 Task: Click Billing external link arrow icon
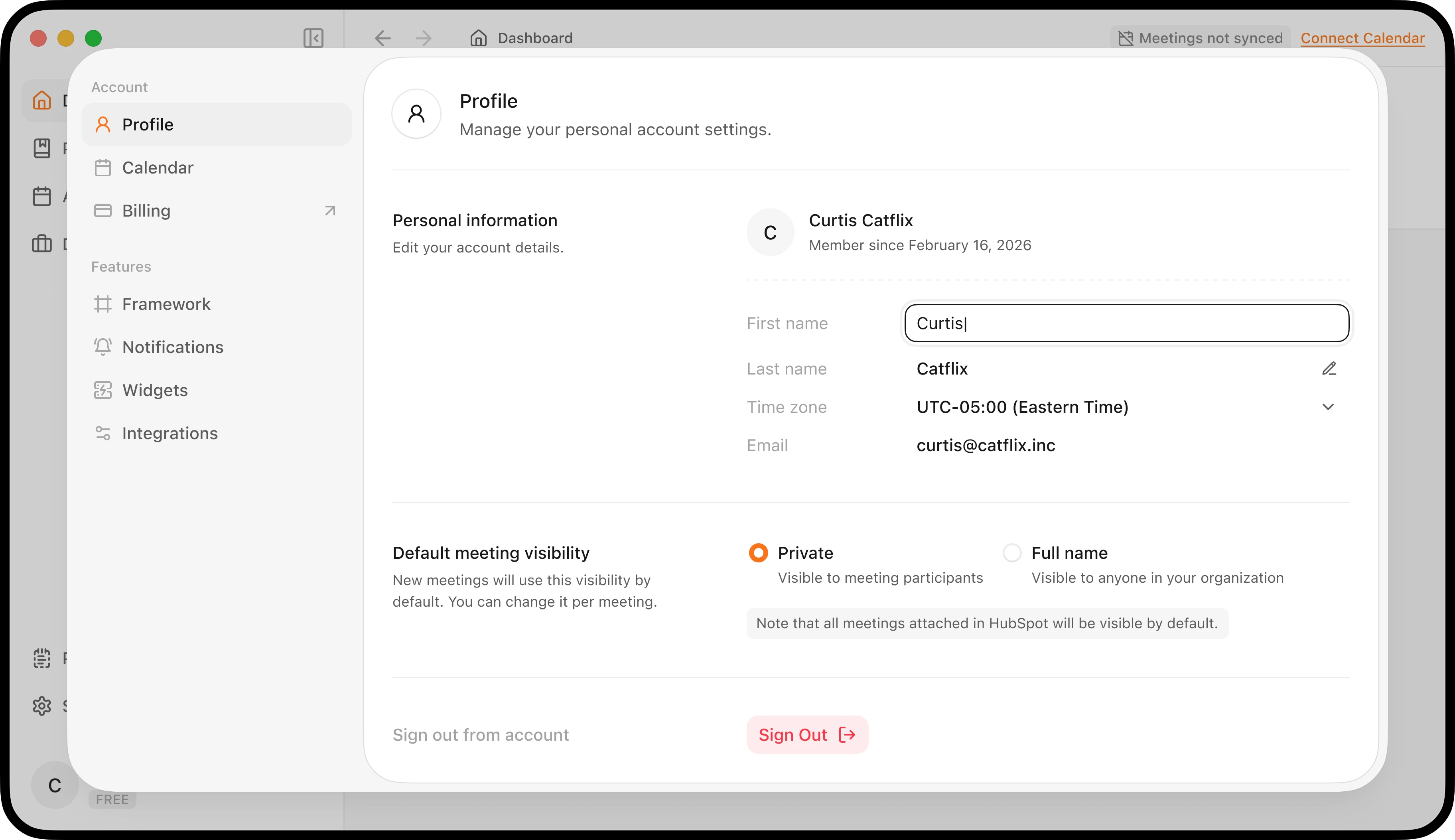click(x=330, y=211)
